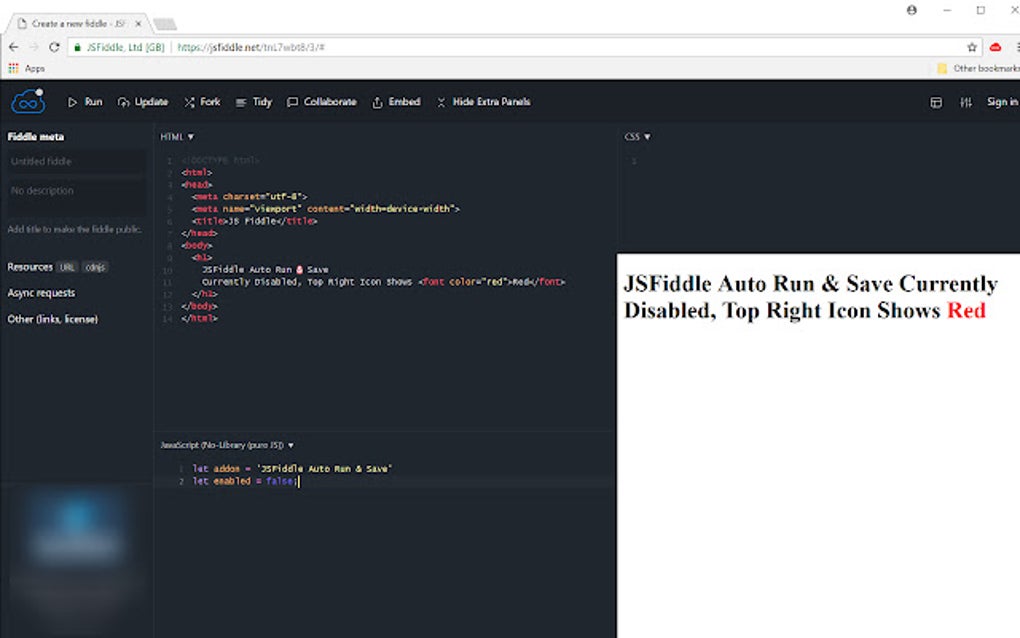Go forward in the browser
Viewport: 1020px width, 638px height.
point(34,47)
